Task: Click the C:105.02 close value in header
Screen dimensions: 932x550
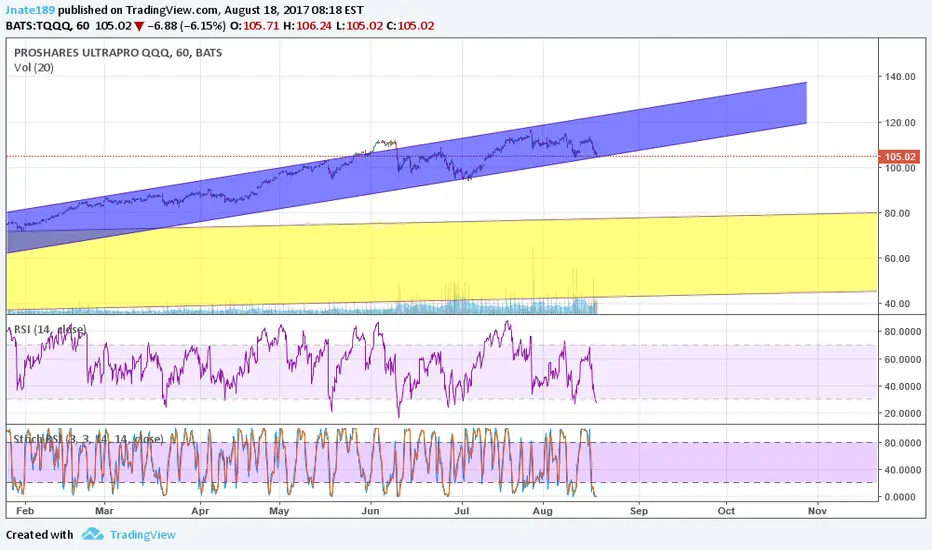Action: tap(410, 26)
